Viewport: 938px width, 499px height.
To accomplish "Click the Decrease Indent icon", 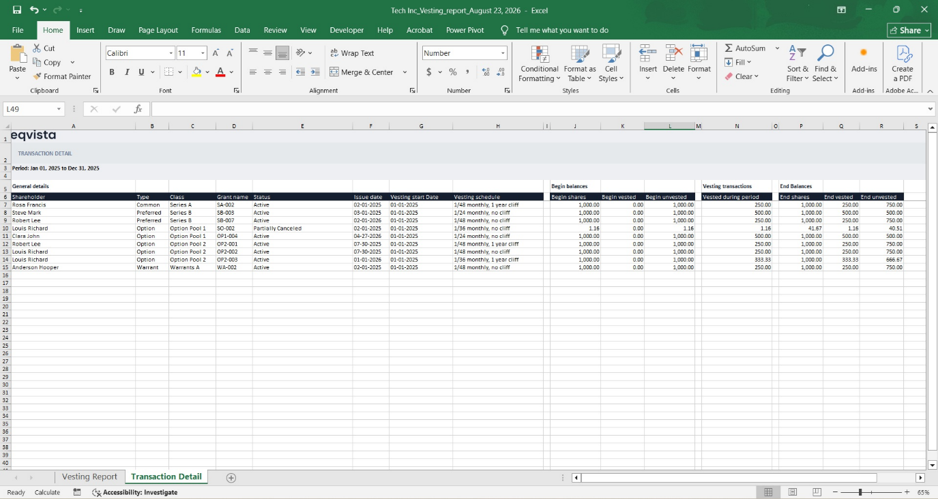I will point(300,72).
